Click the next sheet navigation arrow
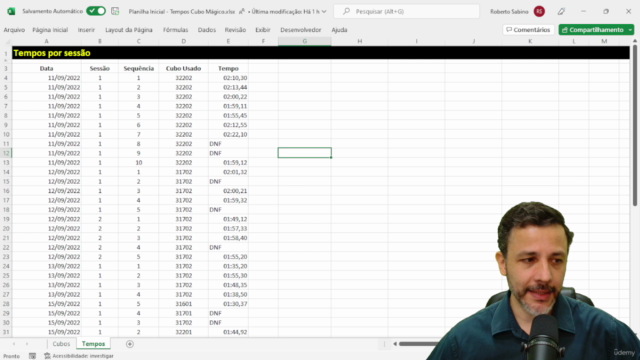 click(x=27, y=344)
